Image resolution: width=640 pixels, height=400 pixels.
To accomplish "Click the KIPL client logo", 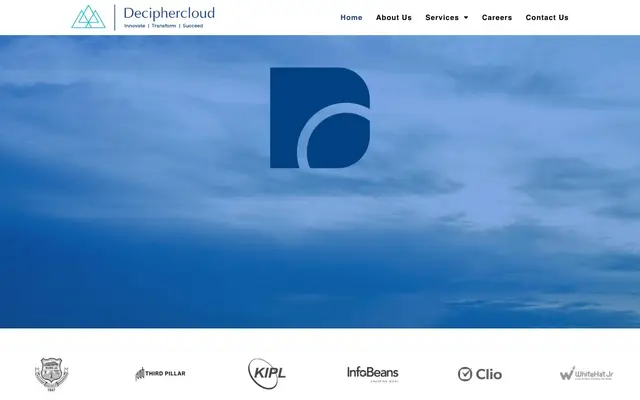I will pyautogui.click(x=267, y=373).
